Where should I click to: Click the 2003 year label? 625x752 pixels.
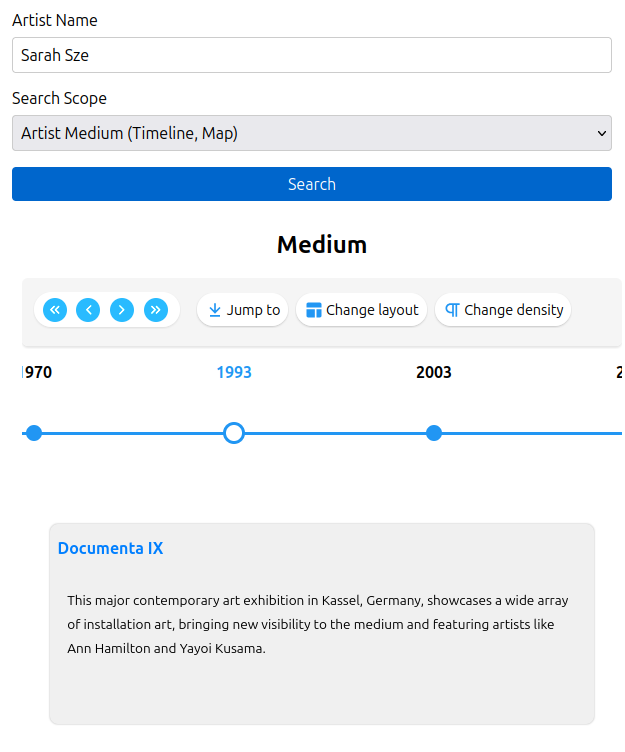434,373
